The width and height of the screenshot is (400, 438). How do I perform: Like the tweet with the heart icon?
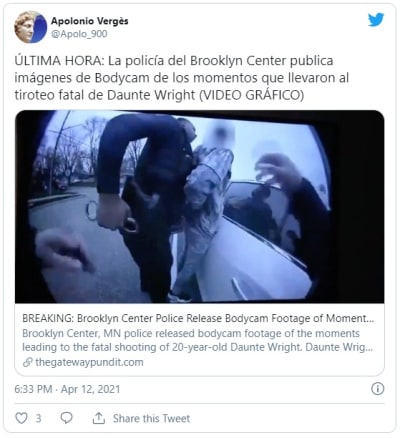(x=22, y=418)
